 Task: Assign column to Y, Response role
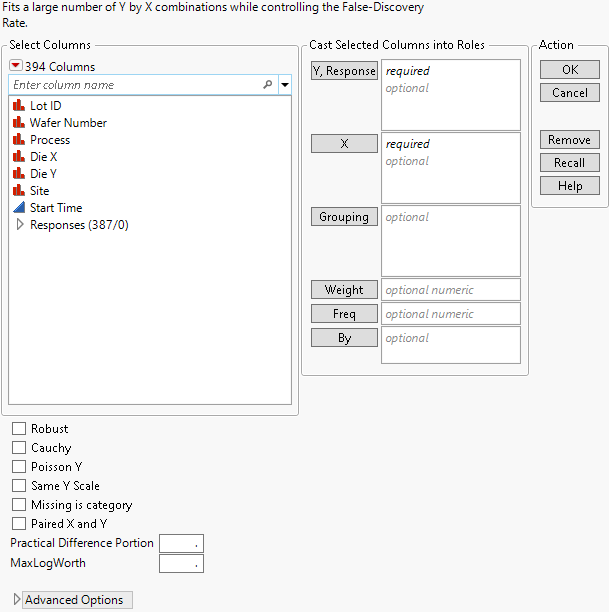pos(344,71)
